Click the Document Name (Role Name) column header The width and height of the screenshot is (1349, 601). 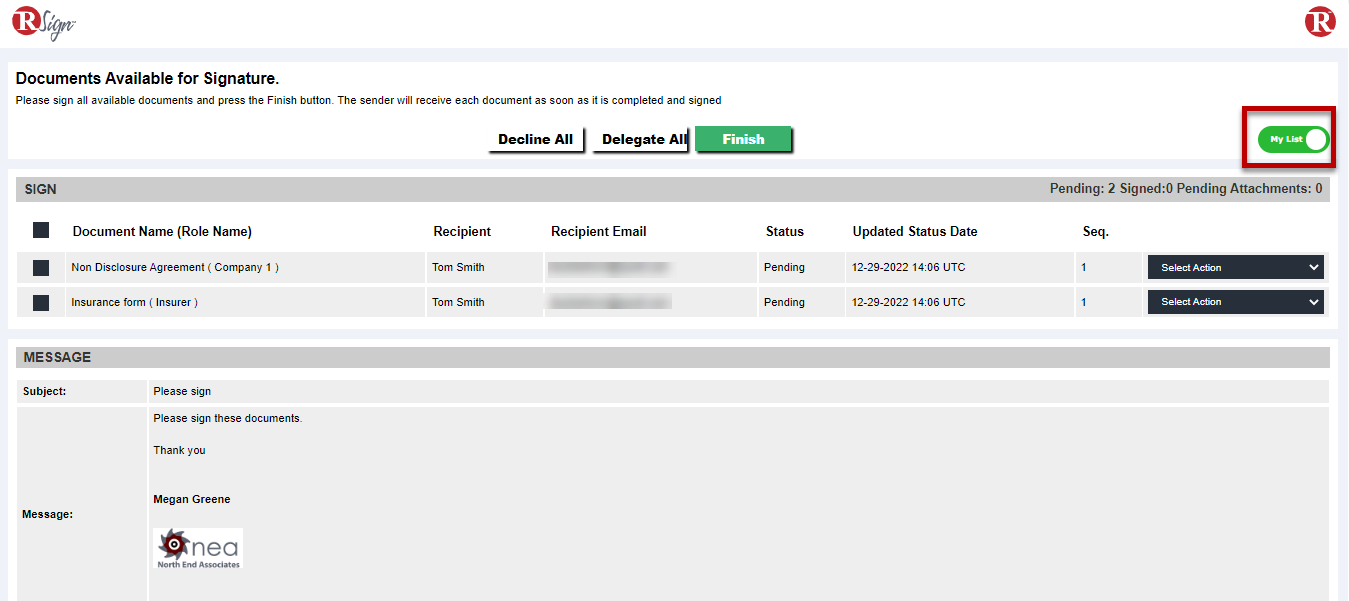(162, 232)
